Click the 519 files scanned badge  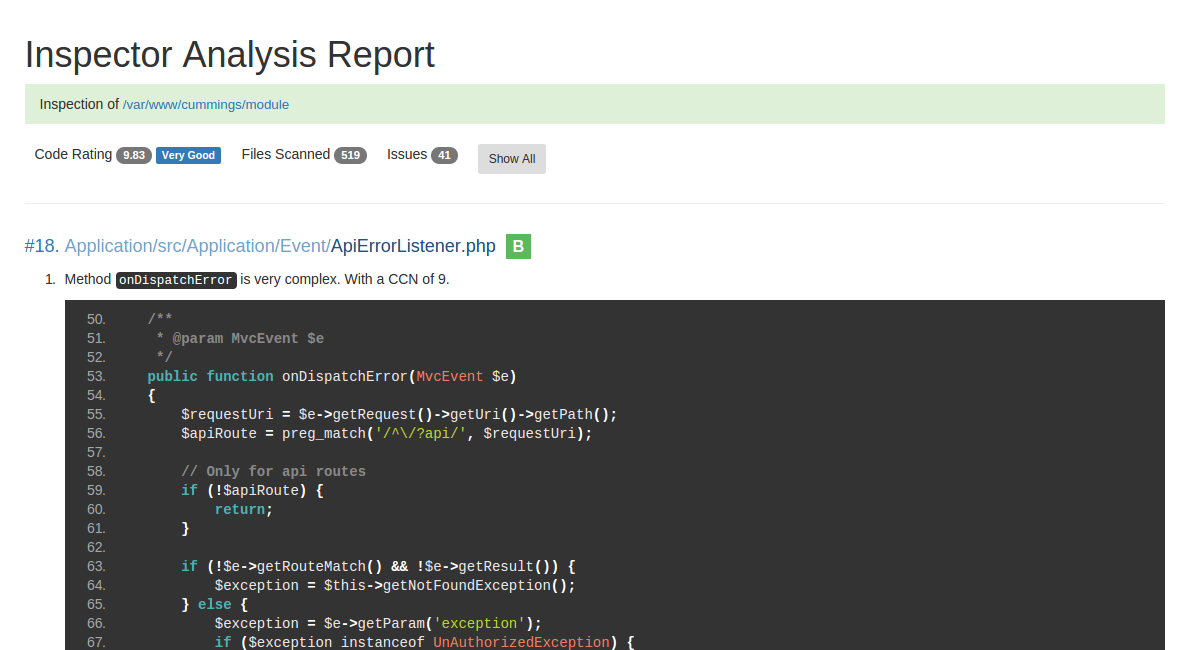351,155
